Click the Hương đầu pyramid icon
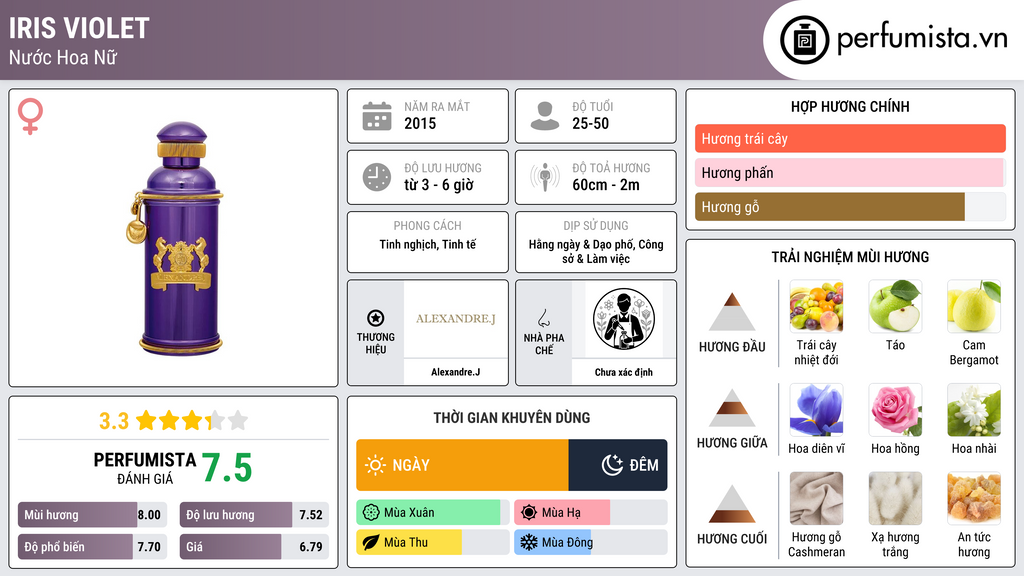This screenshot has height=576, width=1024. coord(732,312)
